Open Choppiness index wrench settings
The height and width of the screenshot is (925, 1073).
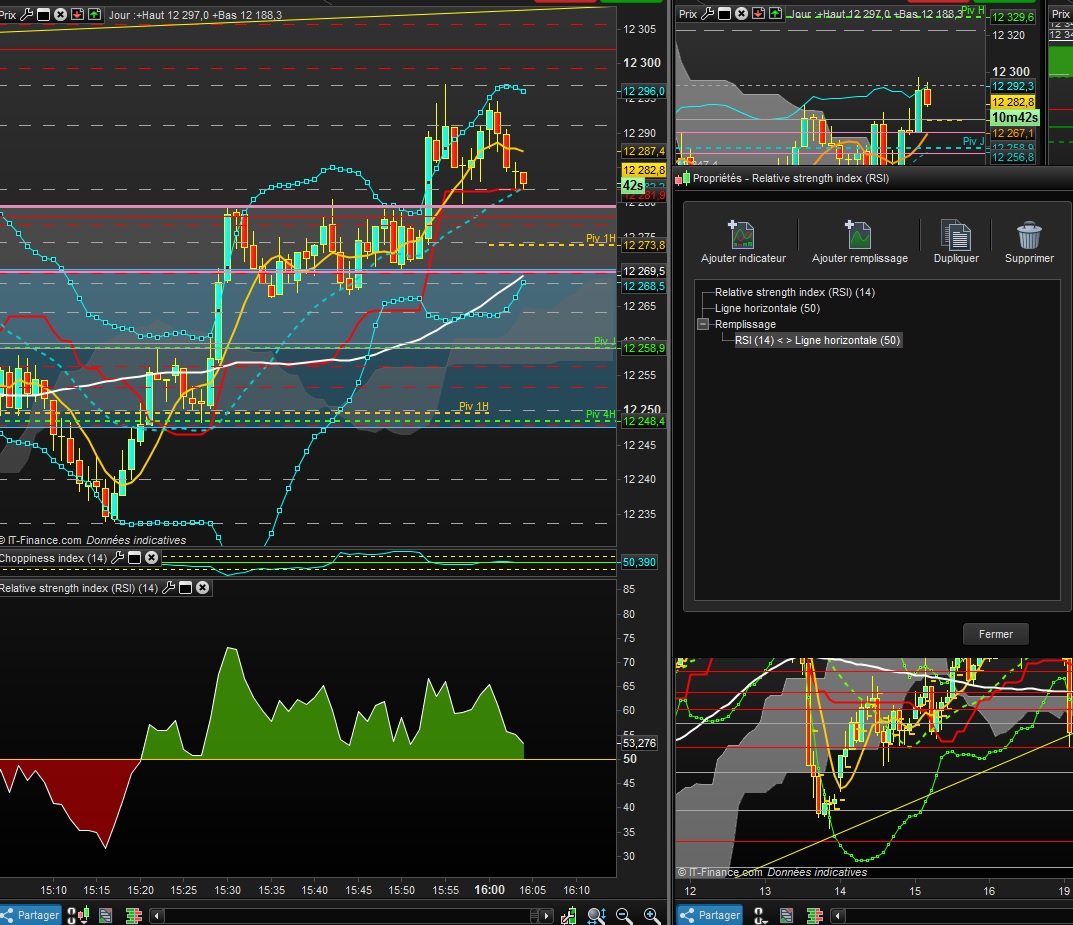pyautogui.click(x=118, y=558)
